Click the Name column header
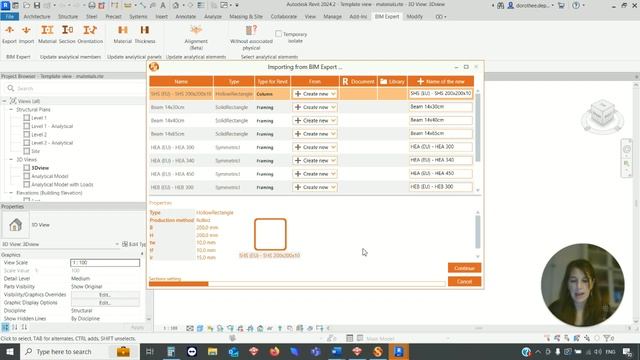The image size is (640, 360). [181, 82]
